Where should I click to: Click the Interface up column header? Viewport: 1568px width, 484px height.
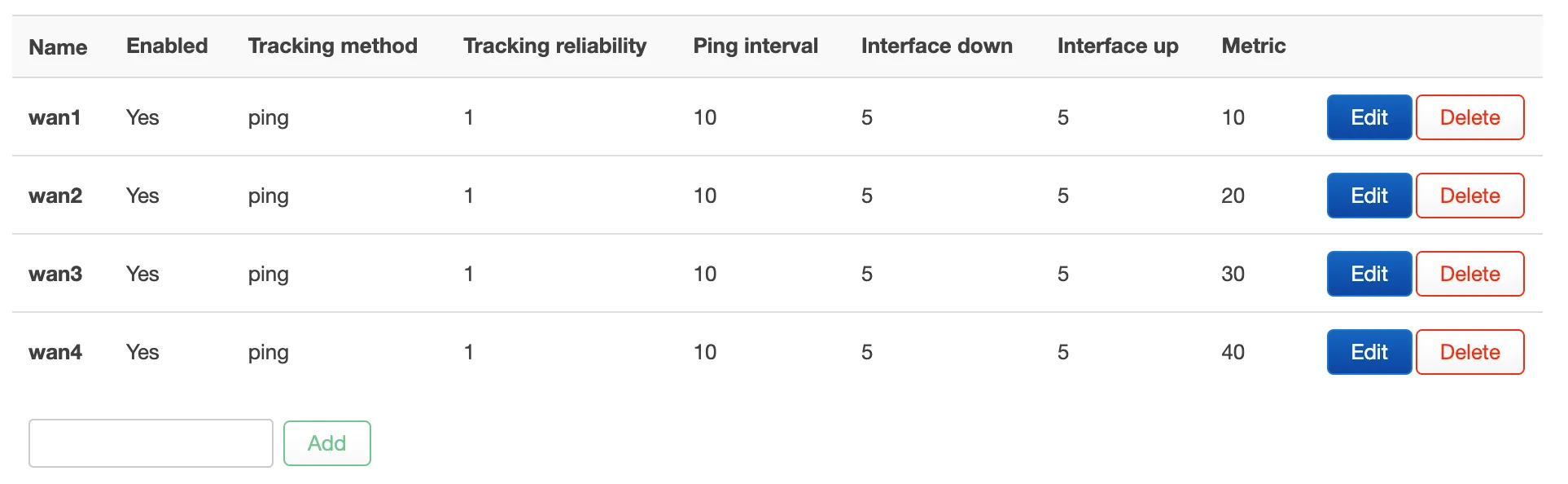[1117, 46]
